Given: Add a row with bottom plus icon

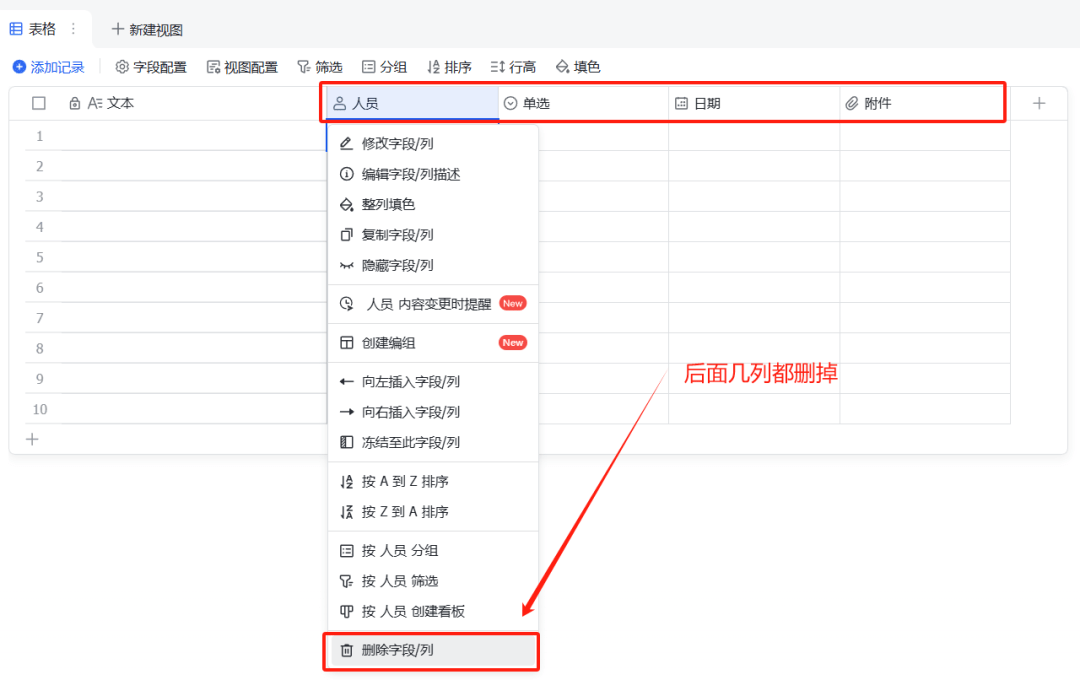Looking at the screenshot, I should pyautogui.click(x=32, y=440).
